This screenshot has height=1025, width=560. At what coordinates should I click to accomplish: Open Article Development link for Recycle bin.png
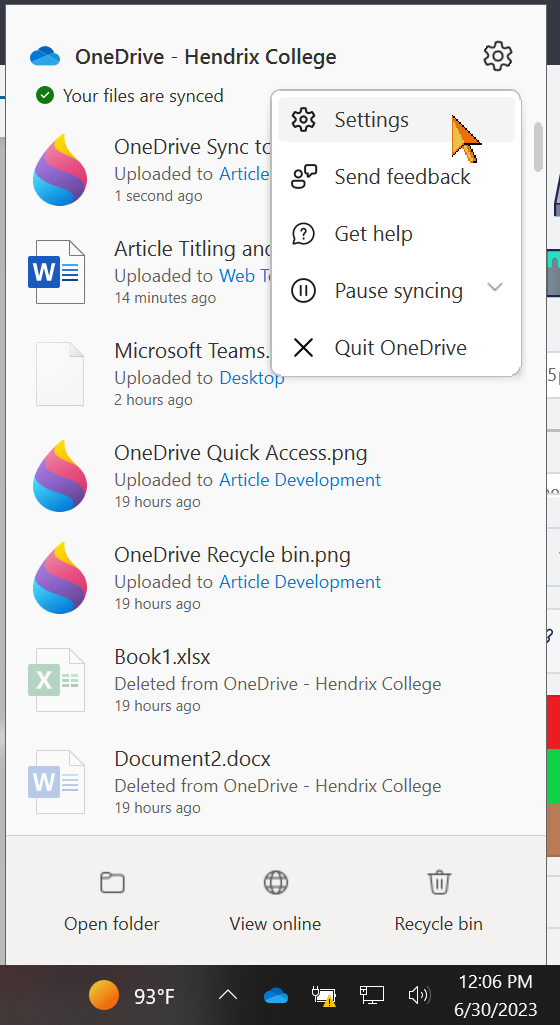(300, 582)
